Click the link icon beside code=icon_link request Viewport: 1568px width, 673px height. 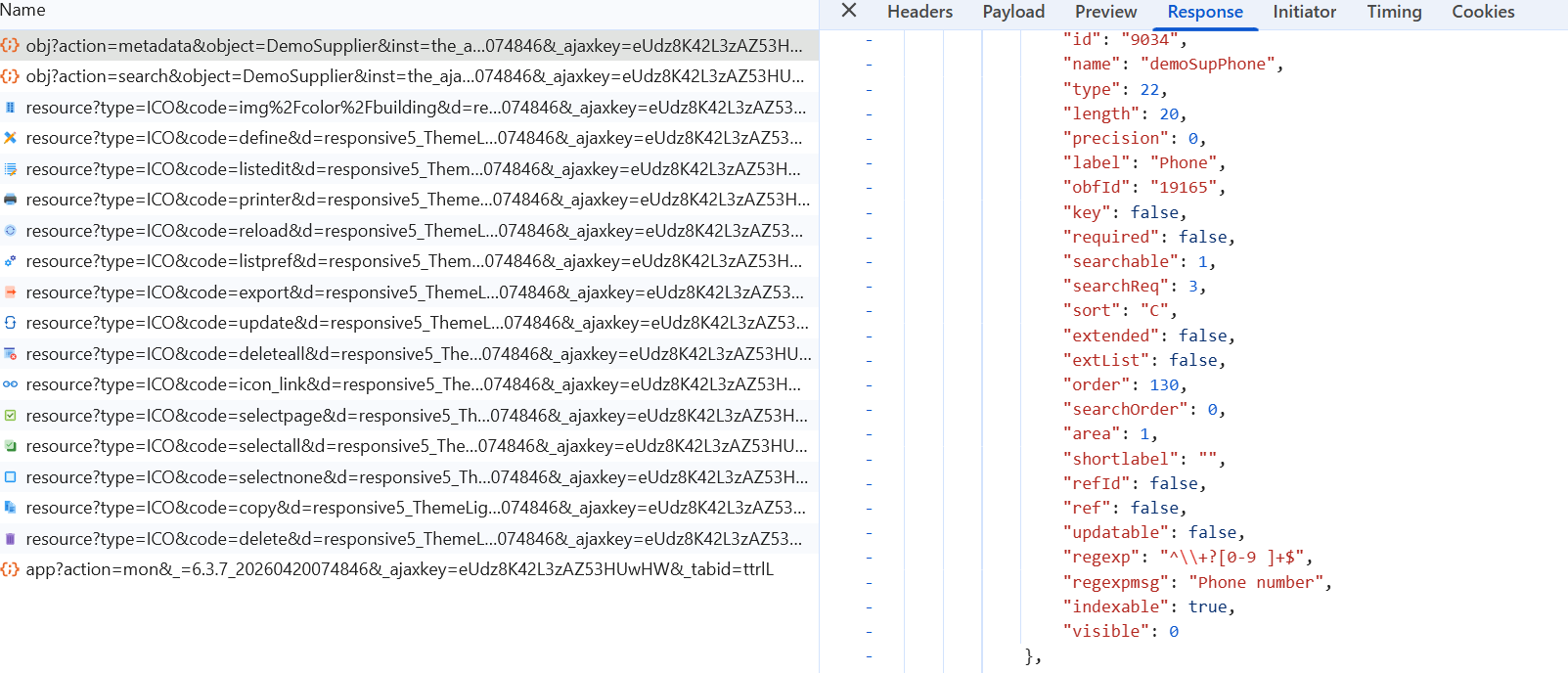pyautogui.click(x=10, y=384)
